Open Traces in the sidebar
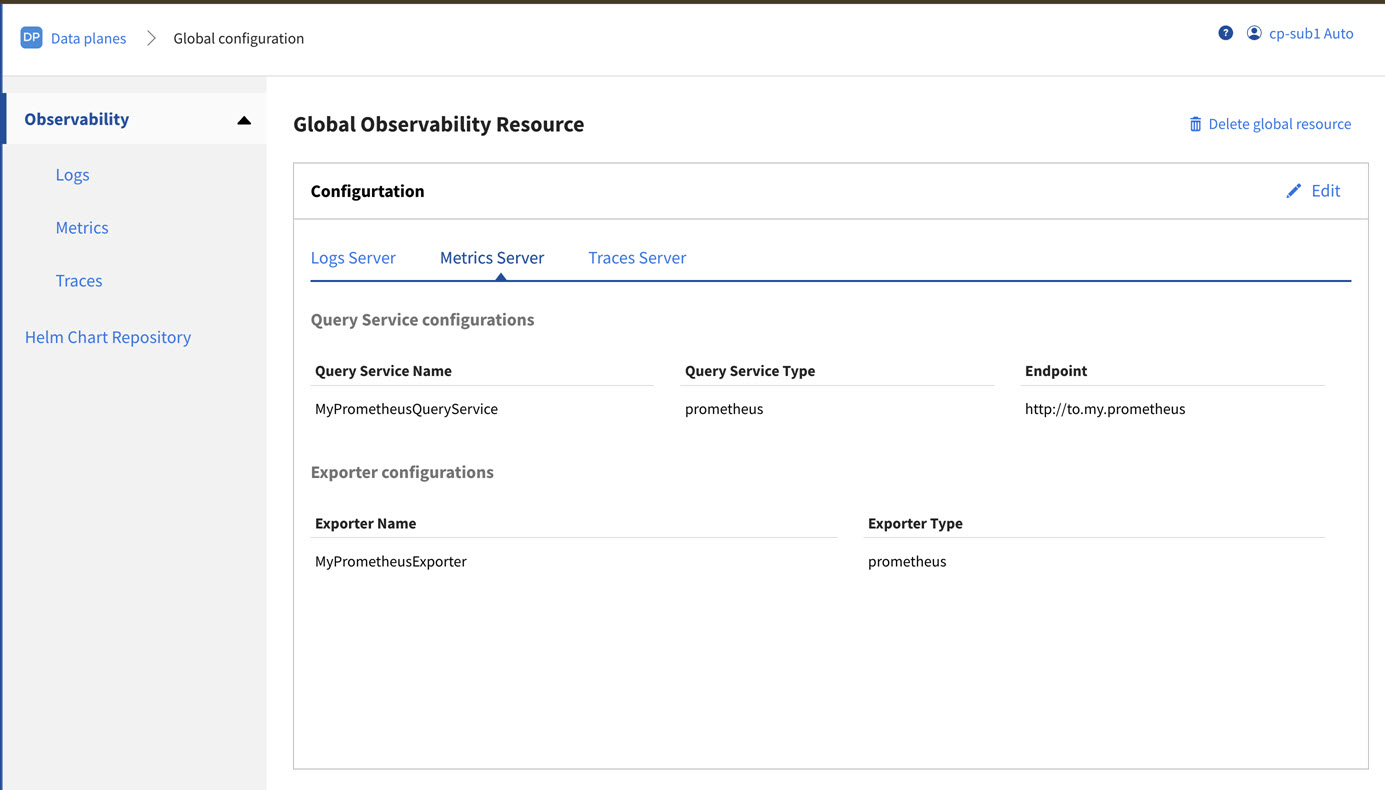Image resolution: width=1385 pixels, height=790 pixels. tap(79, 280)
